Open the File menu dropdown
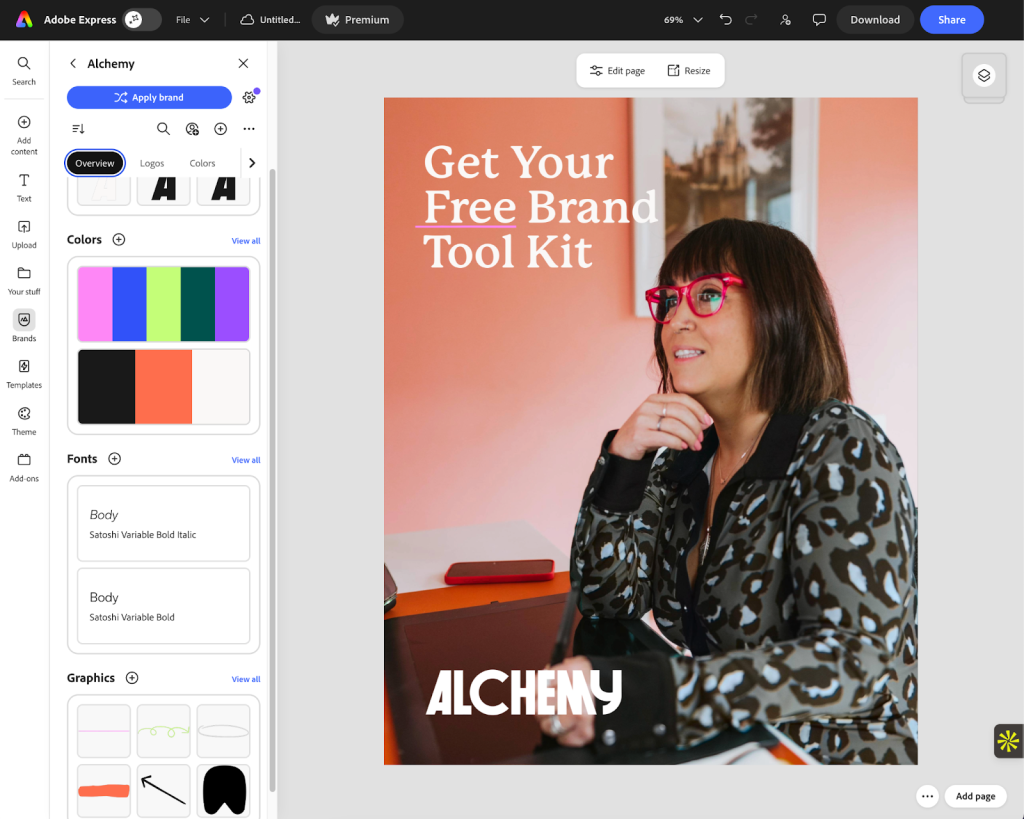Viewport: 1024px width, 819px height. [192, 20]
